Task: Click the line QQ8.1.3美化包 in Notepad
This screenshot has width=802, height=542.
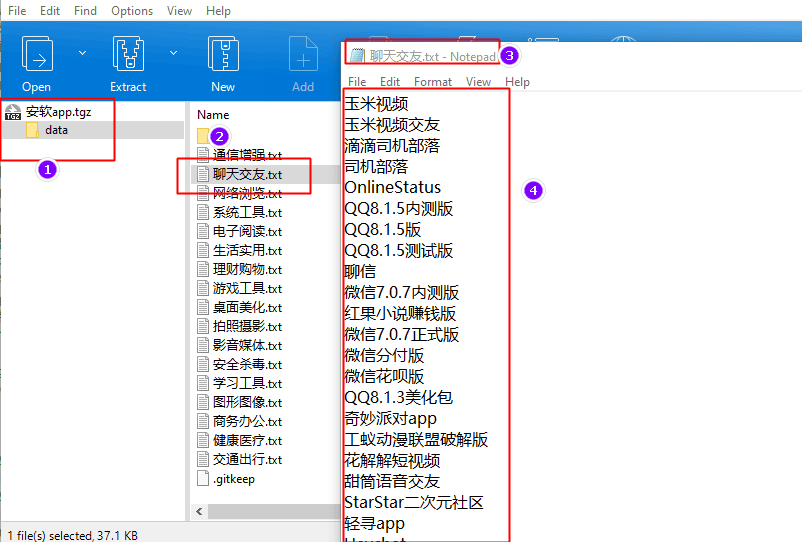Action: point(398,397)
